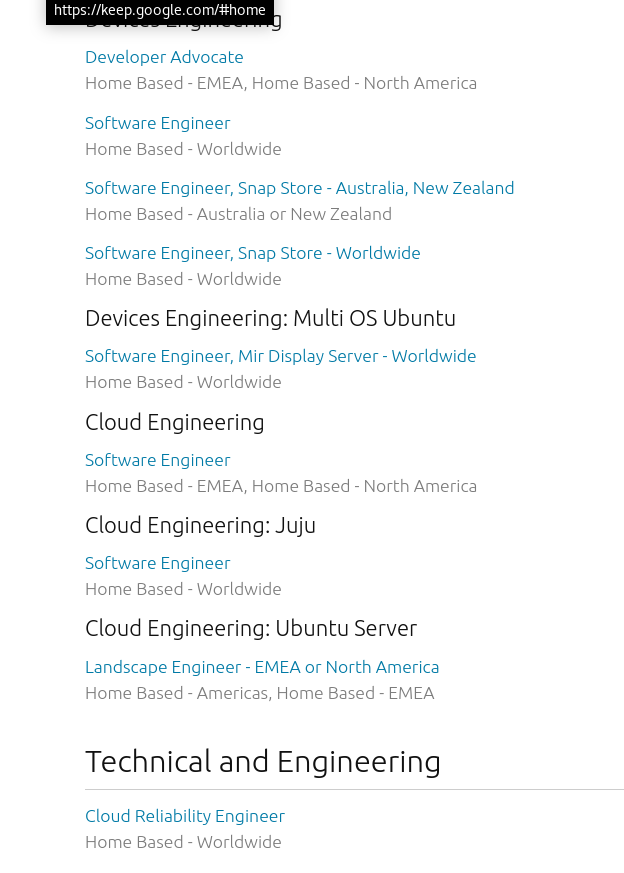The image size is (624, 873).
Task: Click location text beneath Mir Display Server link
Action: [183, 382]
